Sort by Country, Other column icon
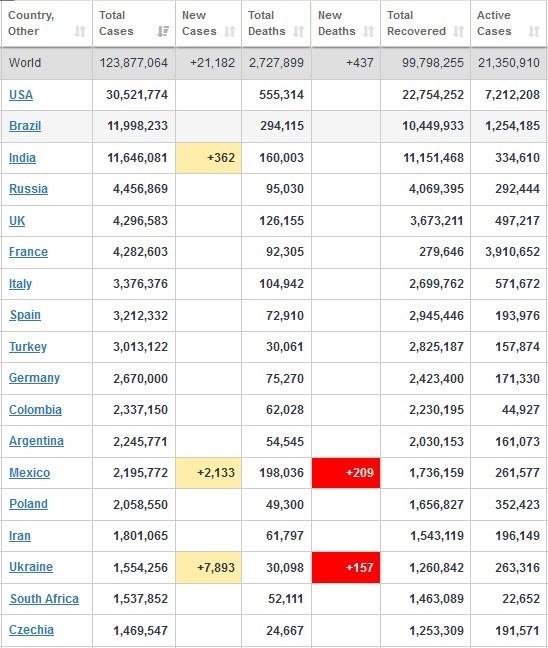This screenshot has width=548, height=648. [x=80, y=31]
